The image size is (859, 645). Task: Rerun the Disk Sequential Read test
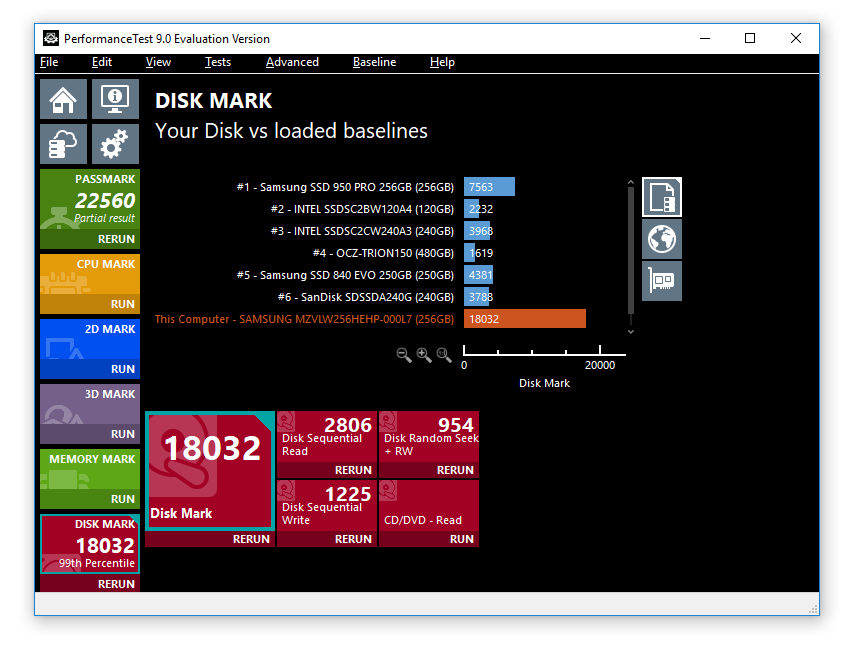coord(352,470)
